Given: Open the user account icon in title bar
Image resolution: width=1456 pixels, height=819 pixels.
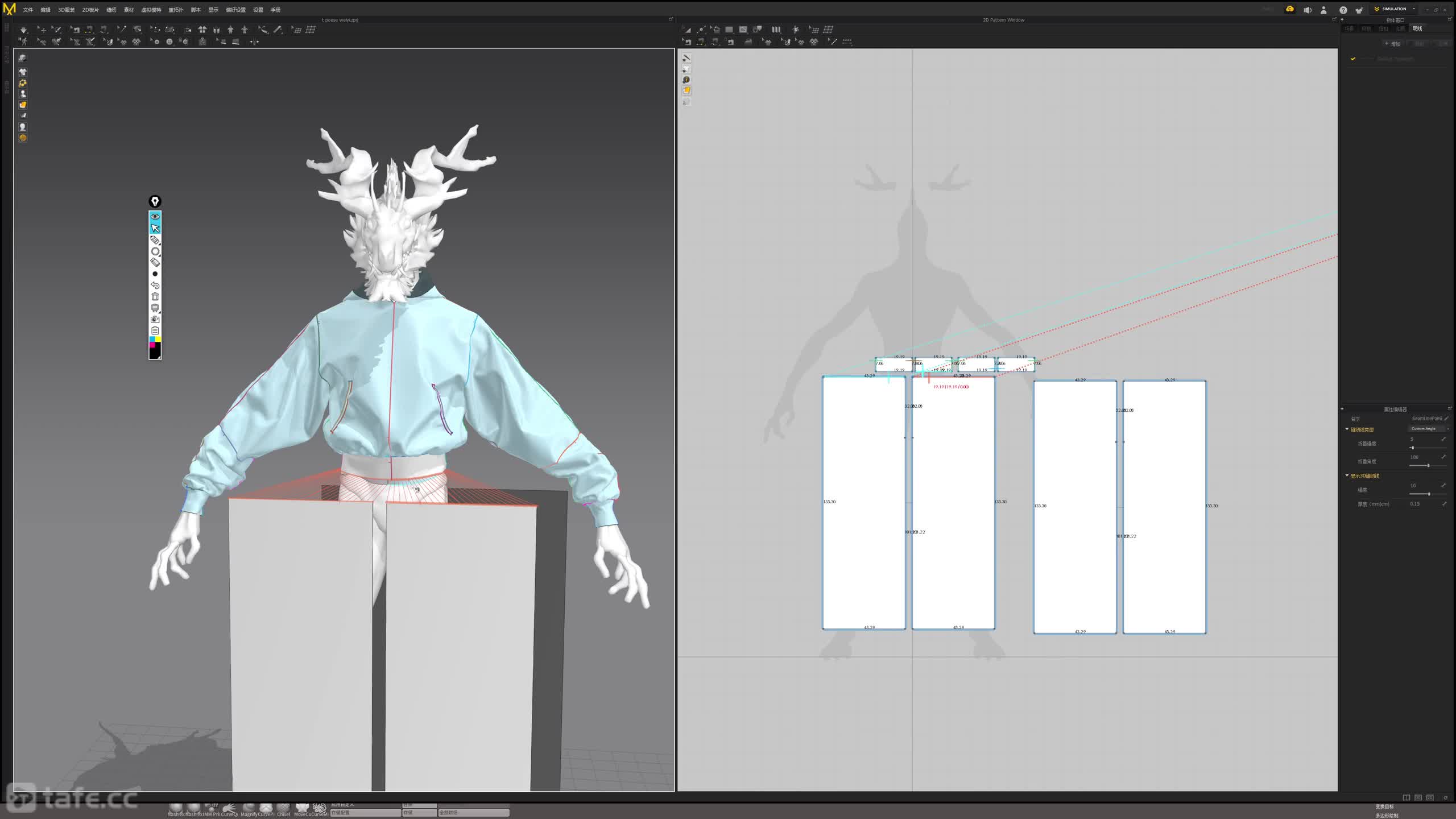Looking at the screenshot, I should tap(1323, 10).
